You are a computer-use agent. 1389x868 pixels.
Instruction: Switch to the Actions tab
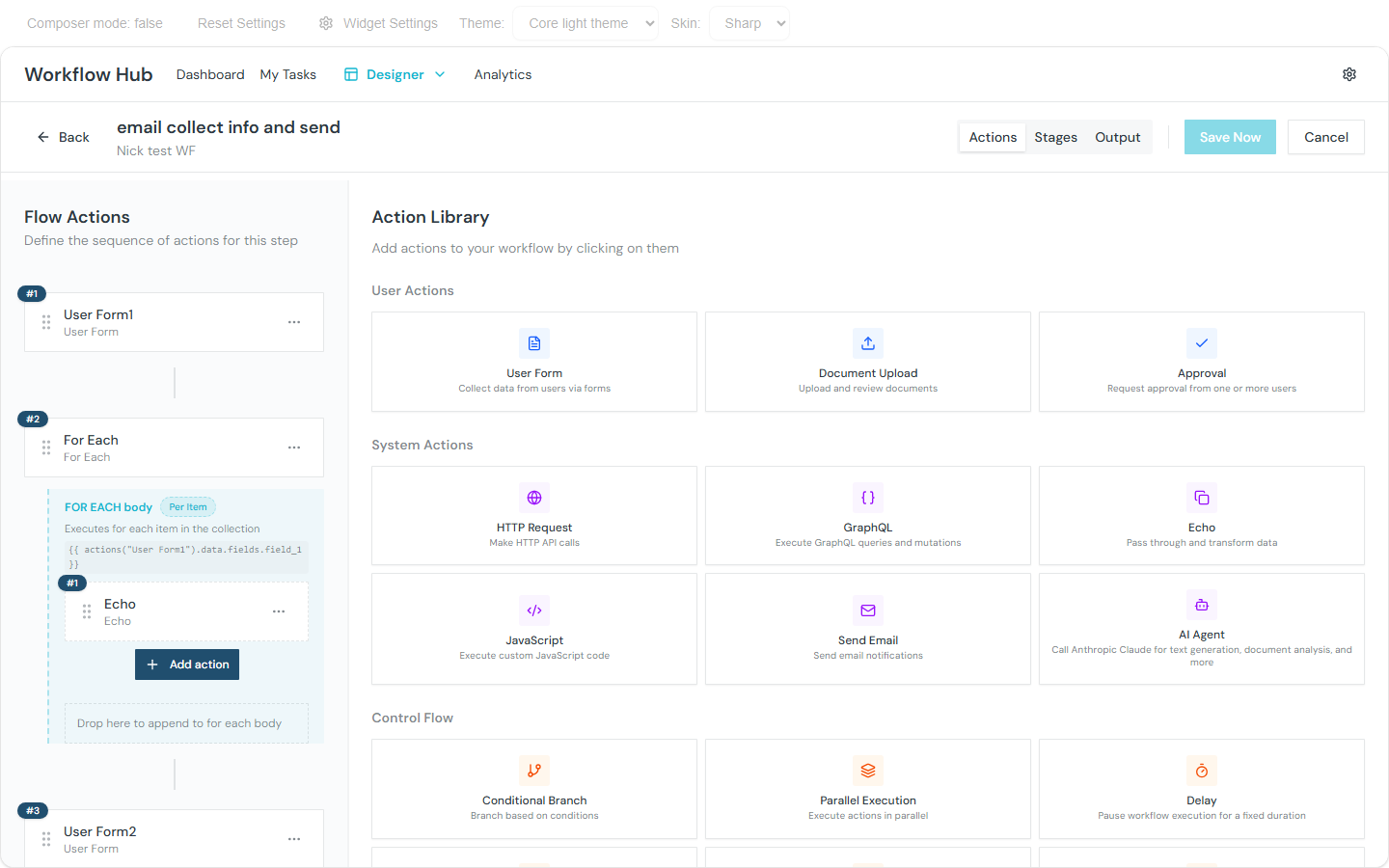tap(993, 137)
